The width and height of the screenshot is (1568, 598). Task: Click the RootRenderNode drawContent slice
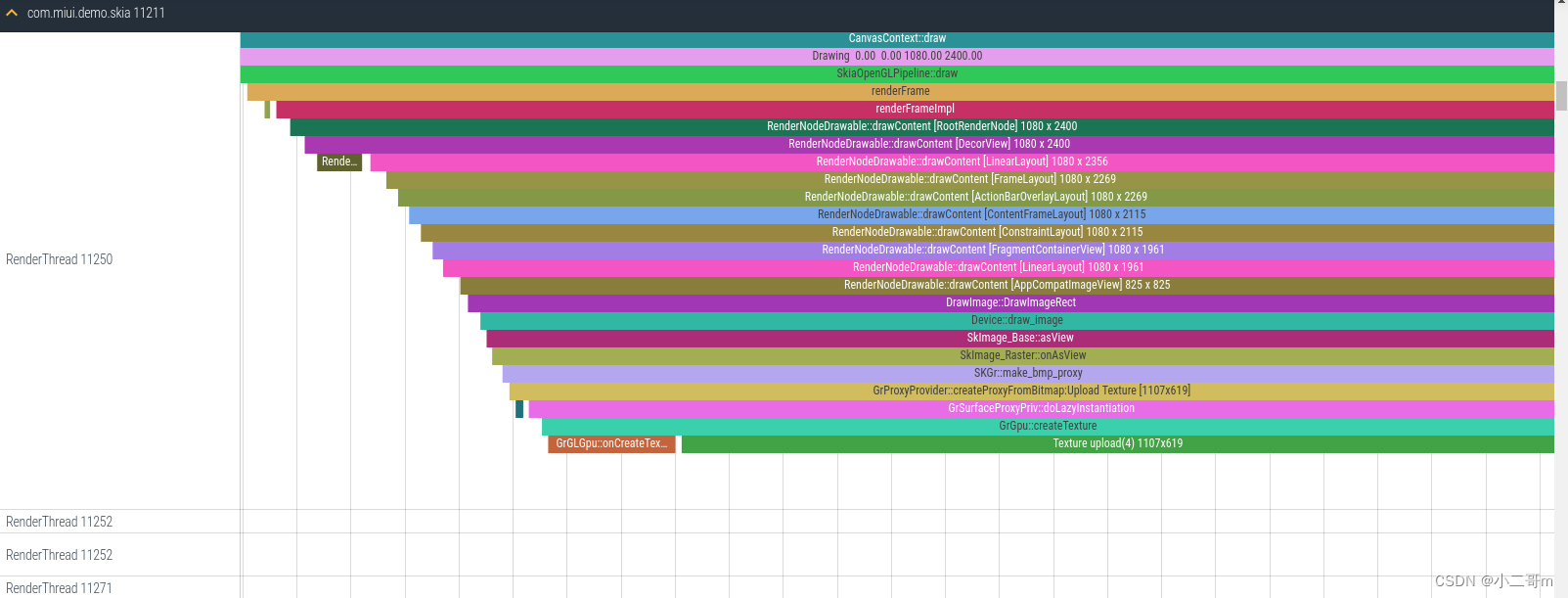(x=921, y=126)
